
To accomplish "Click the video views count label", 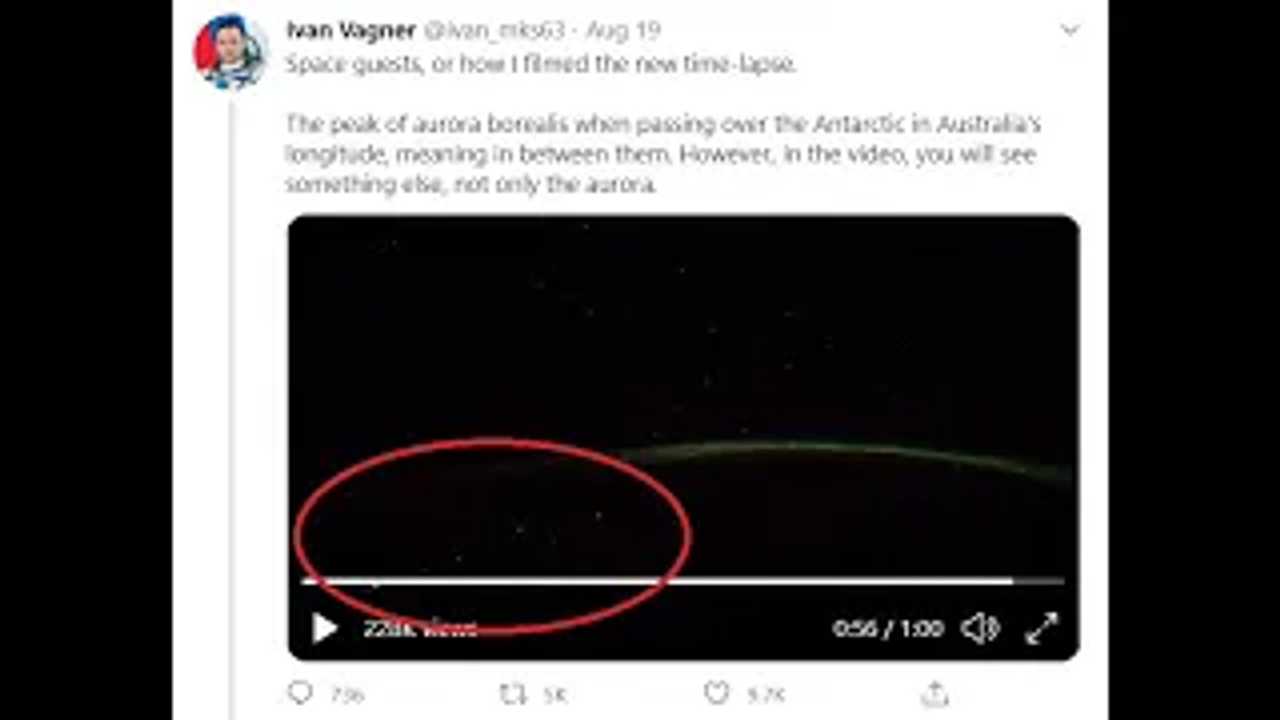I will tap(420, 629).
